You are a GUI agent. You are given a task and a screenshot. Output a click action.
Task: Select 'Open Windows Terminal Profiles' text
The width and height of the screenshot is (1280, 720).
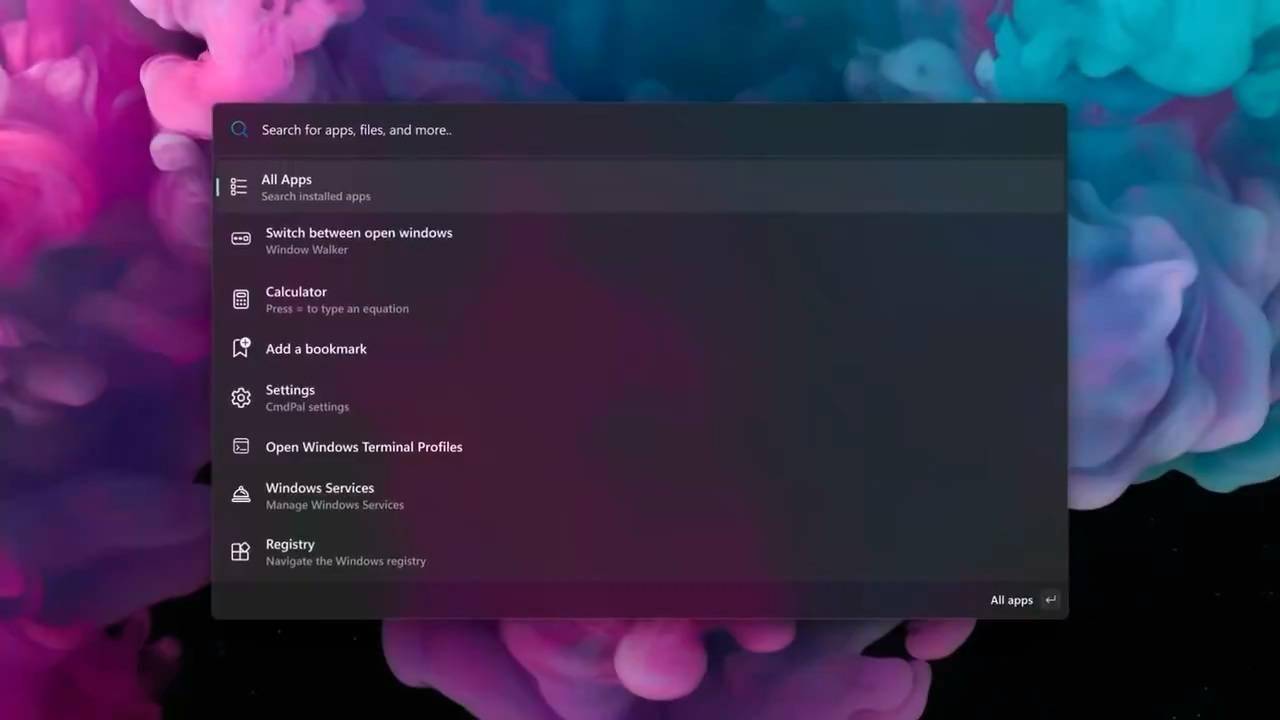(364, 447)
